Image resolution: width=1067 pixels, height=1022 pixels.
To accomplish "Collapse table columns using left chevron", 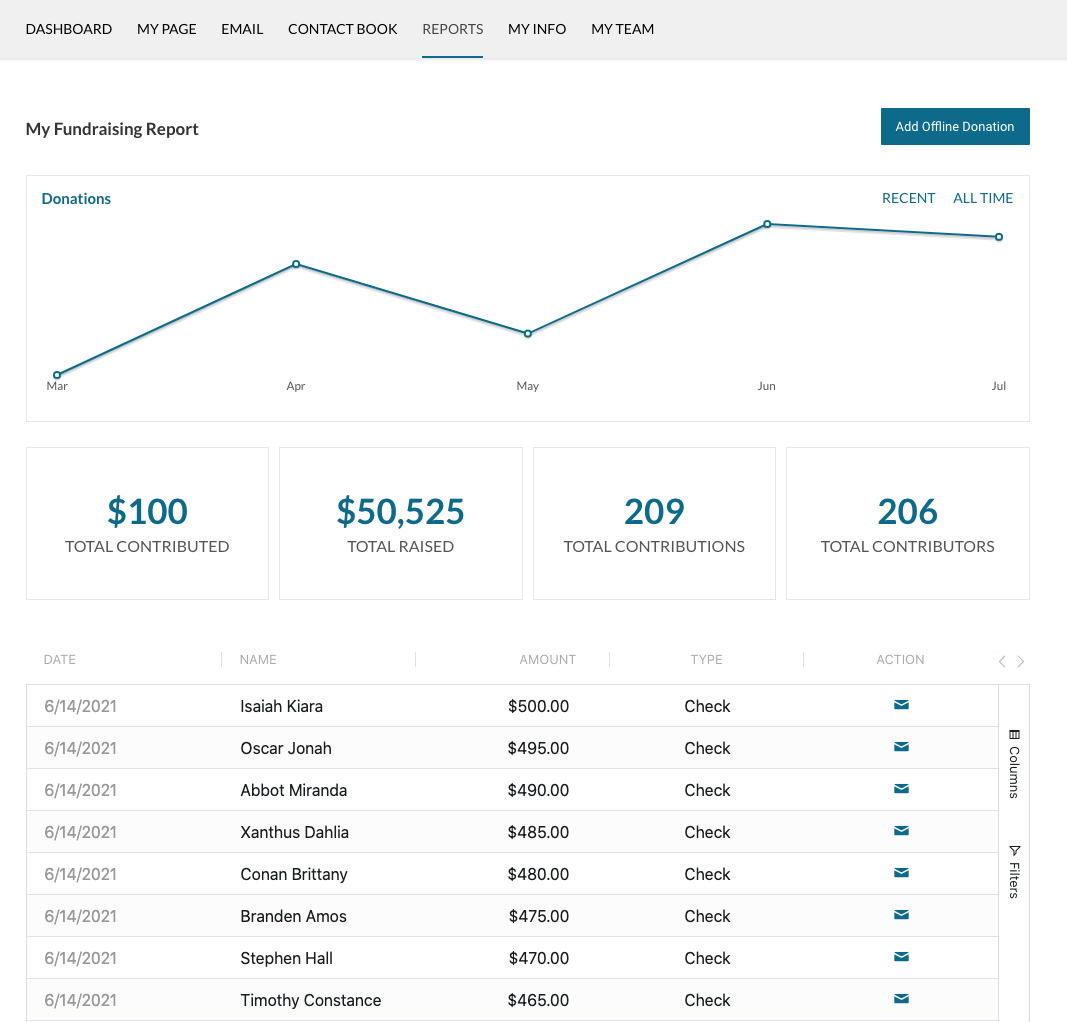I will point(1001,661).
